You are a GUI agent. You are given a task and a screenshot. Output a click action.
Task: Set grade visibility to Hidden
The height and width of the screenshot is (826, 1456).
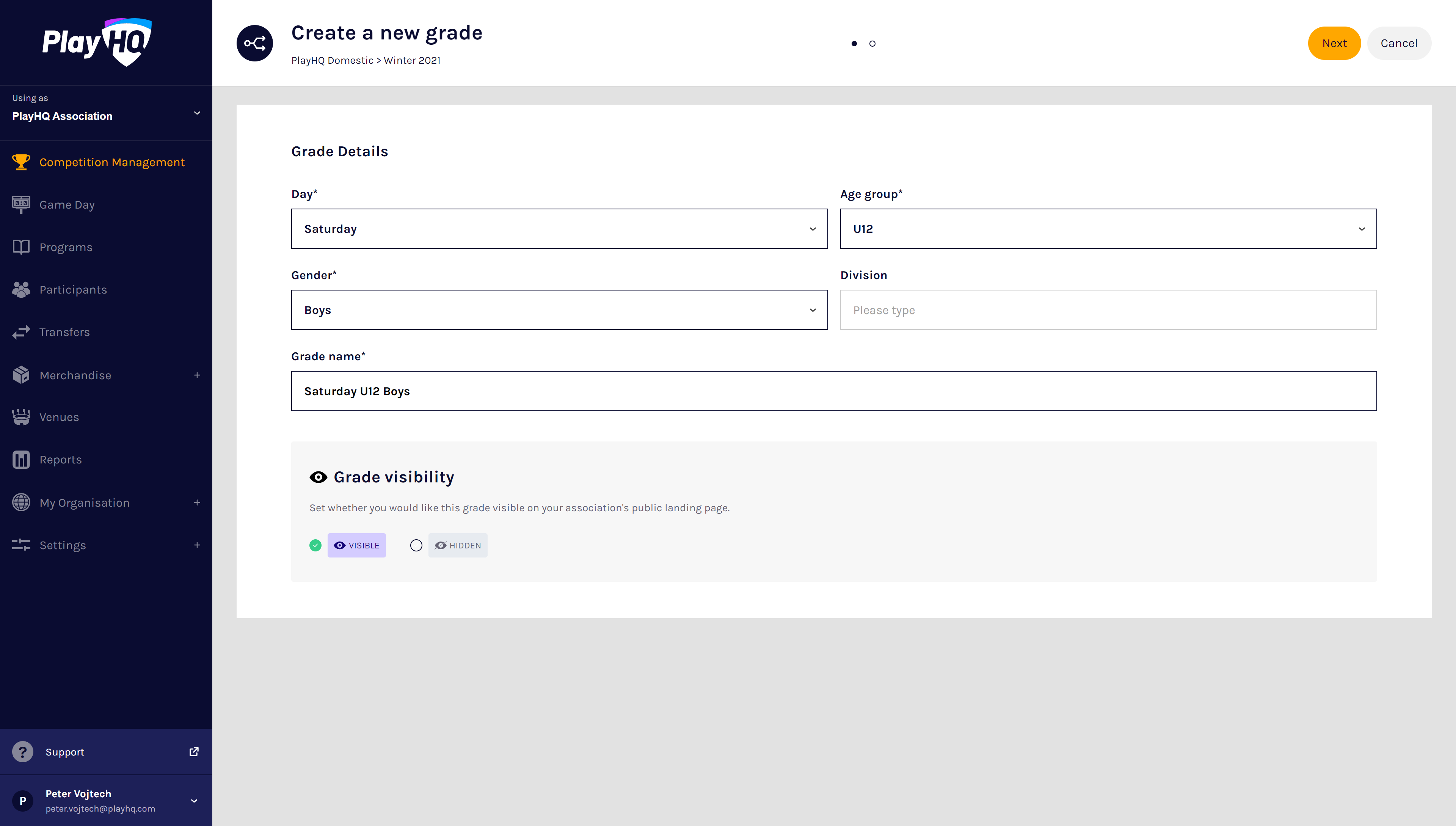[x=458, y=545]
